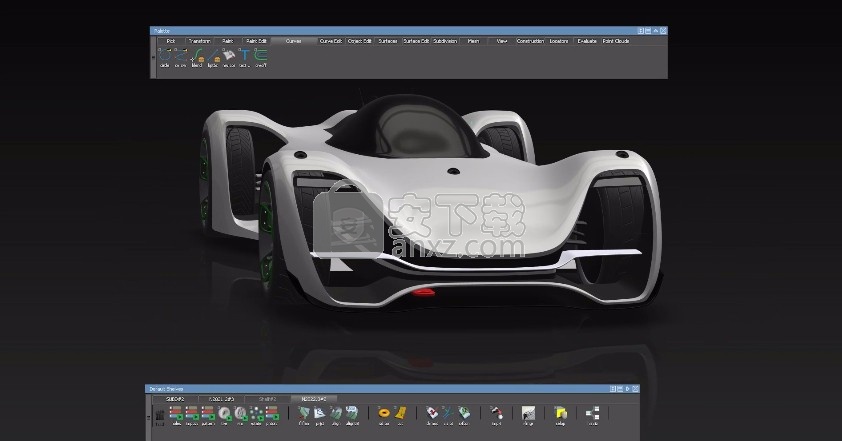The height and width of the screenshot is (441, 842).
Task: Switch to the Paint Edit tab
Action: click(x=256, y=41)
